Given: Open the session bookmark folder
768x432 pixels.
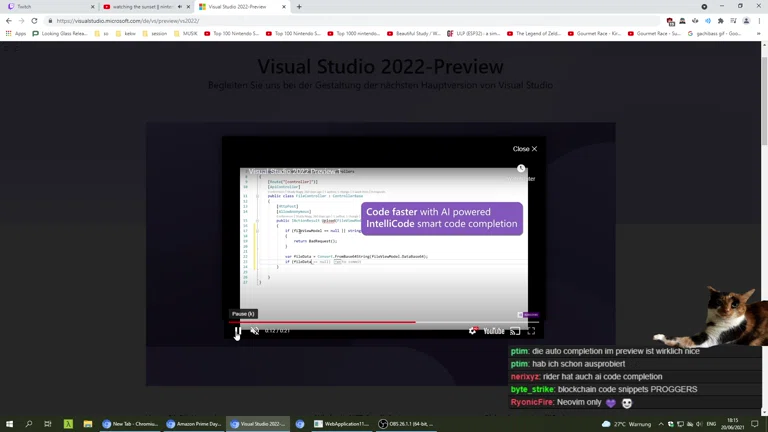Looking at the screenshot, I should [154, 34].
